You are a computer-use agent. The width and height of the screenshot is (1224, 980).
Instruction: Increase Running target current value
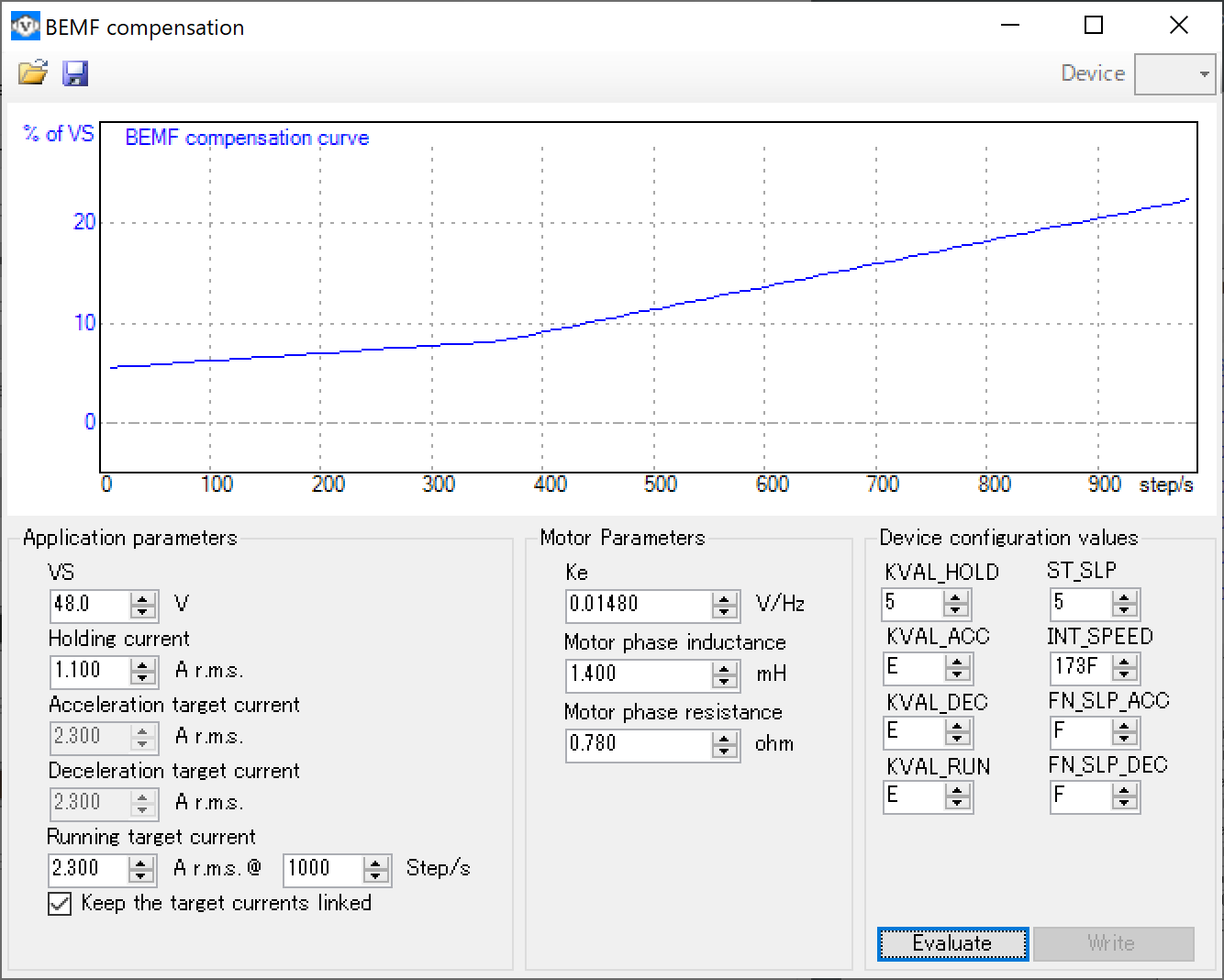coord(141,863)
